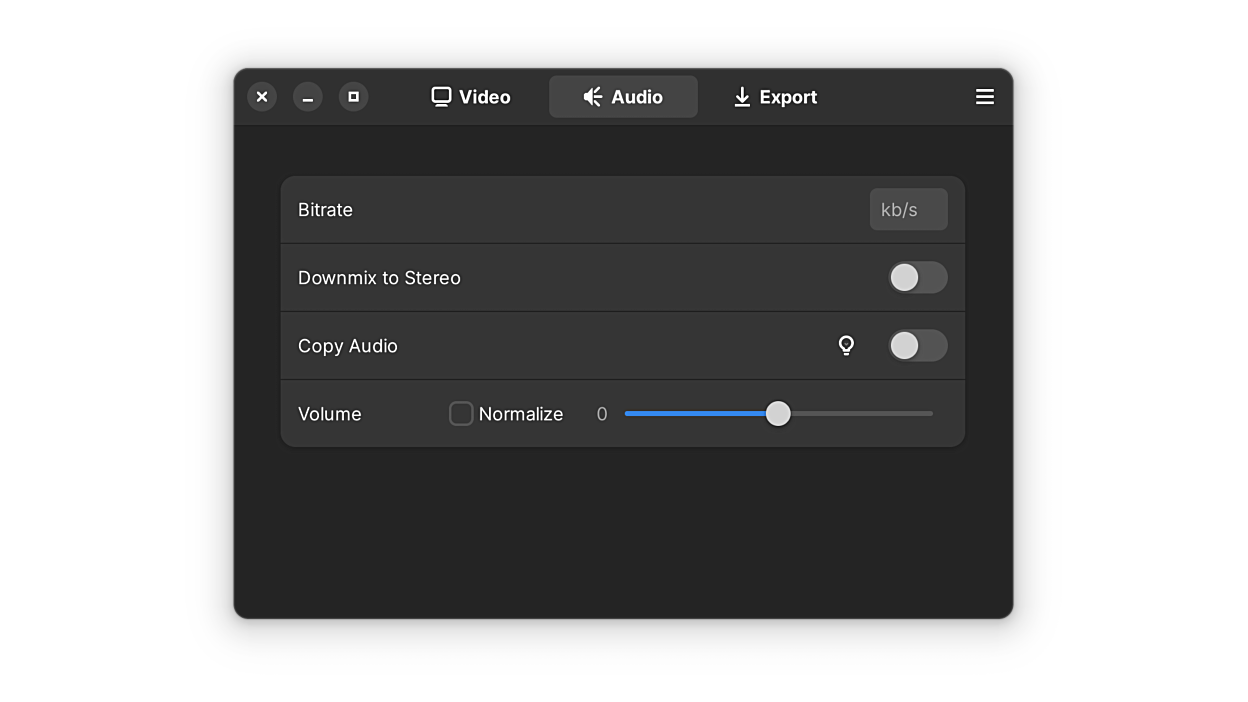Check the Normalize checkbox
Viewport: 1248px width, 702px height.
[x=461, y=414]
